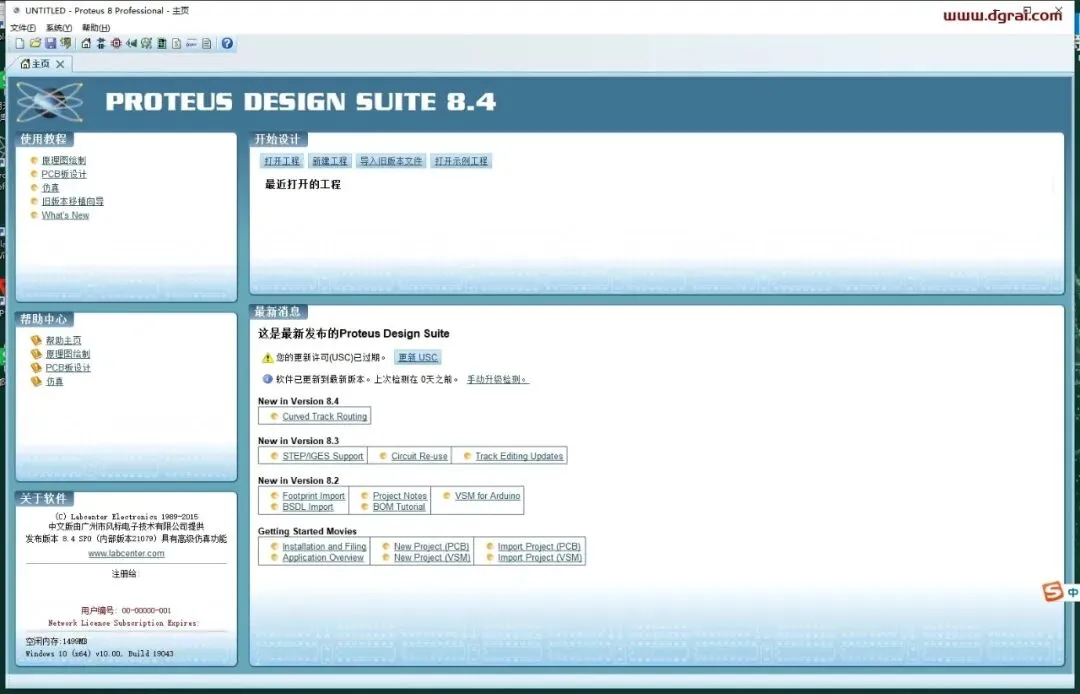Image resolution: width=1080 pixels, height=694 pixels.
Task: Open the STEP/IGES Support link
Action: [322, 456]
